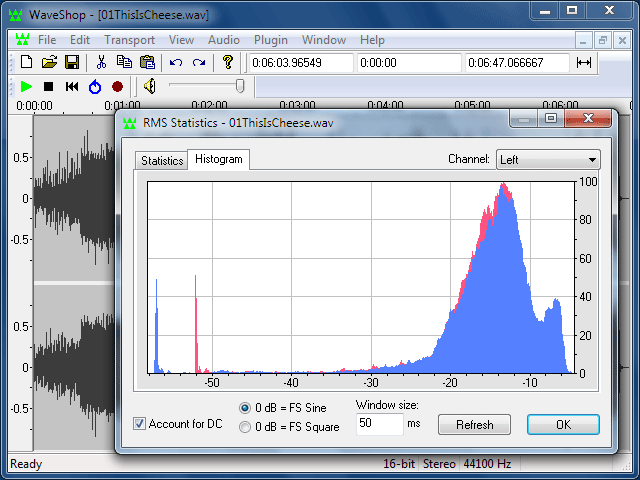Click the current position time field 0:06:03.96549
Viewport: 640px width, 480px height.
(x=301, y=63)
